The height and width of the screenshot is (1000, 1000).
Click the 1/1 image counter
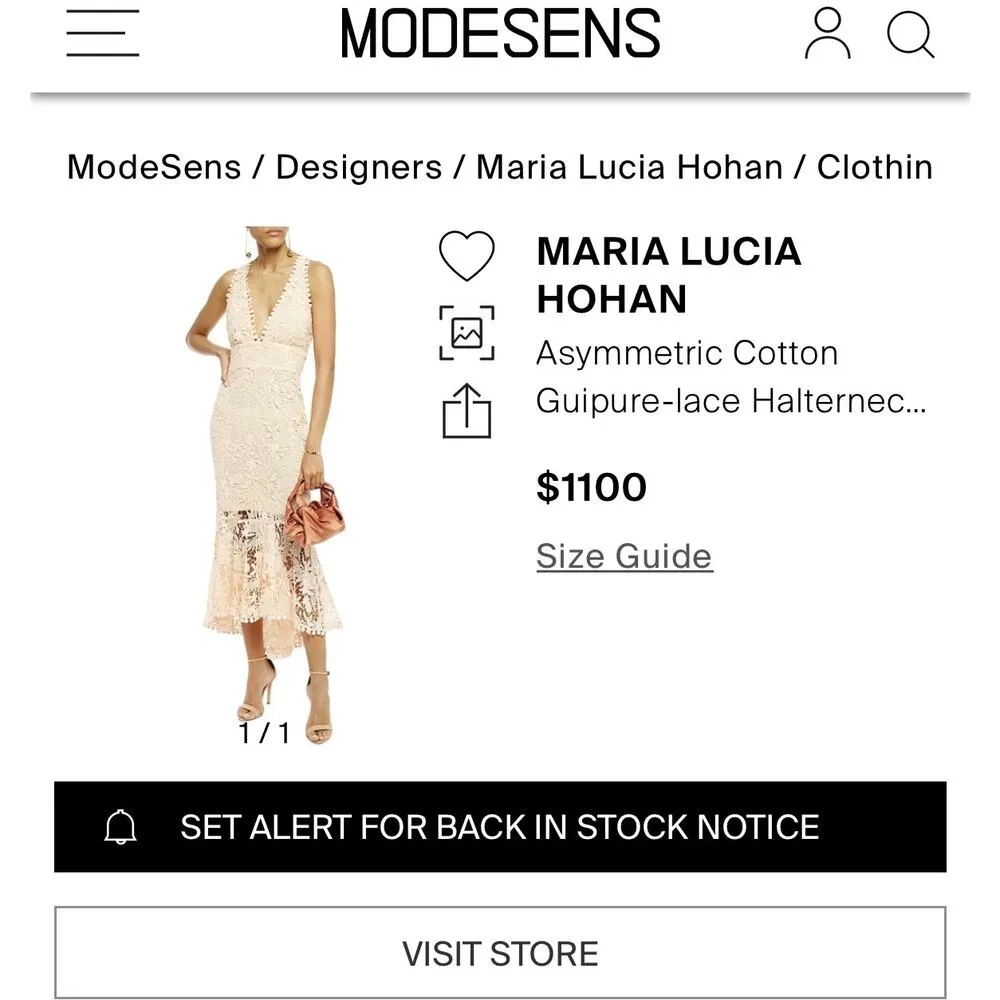[x=262, y=733]
